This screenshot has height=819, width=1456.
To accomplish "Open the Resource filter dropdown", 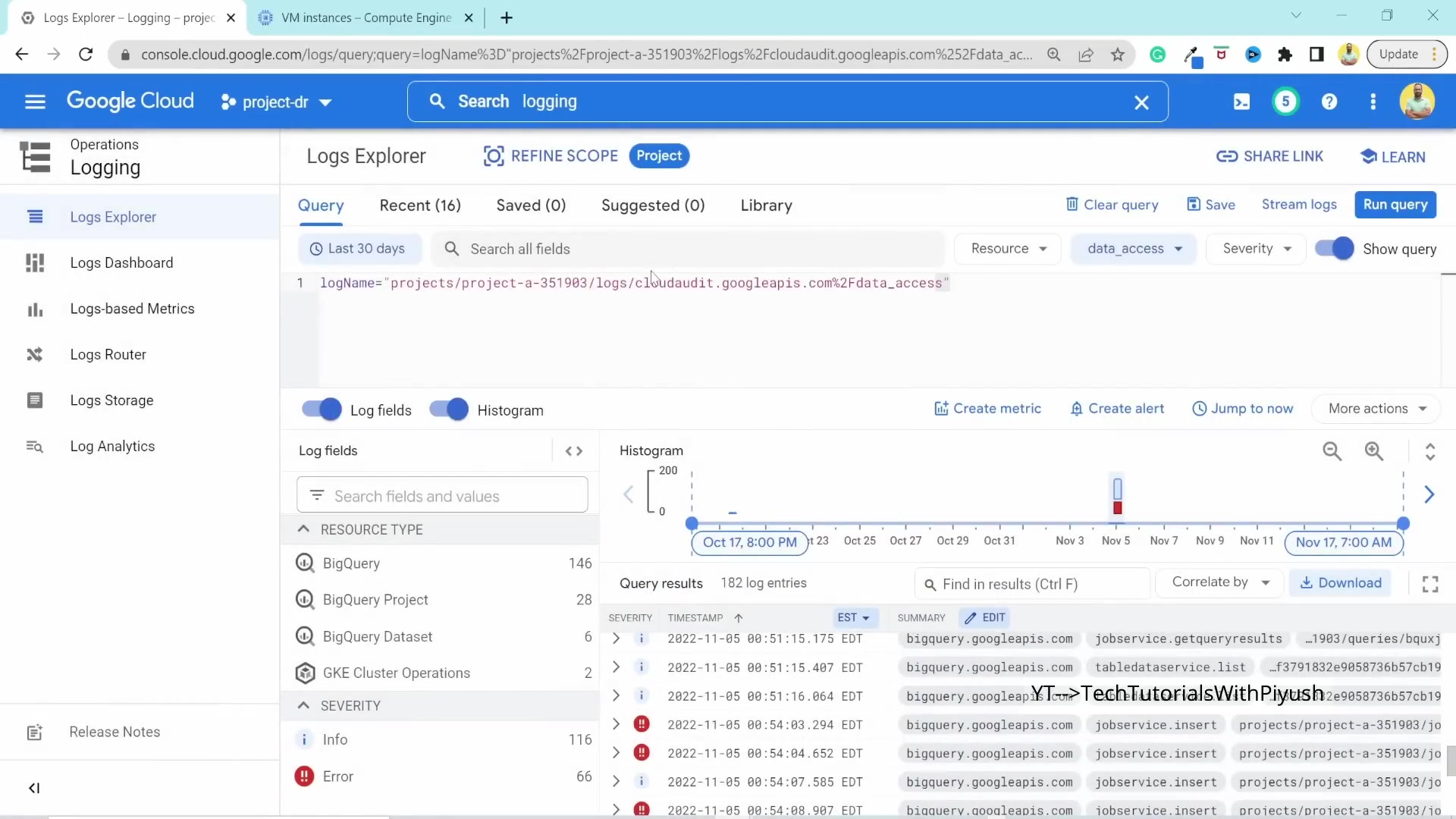I will point(1009,249).
